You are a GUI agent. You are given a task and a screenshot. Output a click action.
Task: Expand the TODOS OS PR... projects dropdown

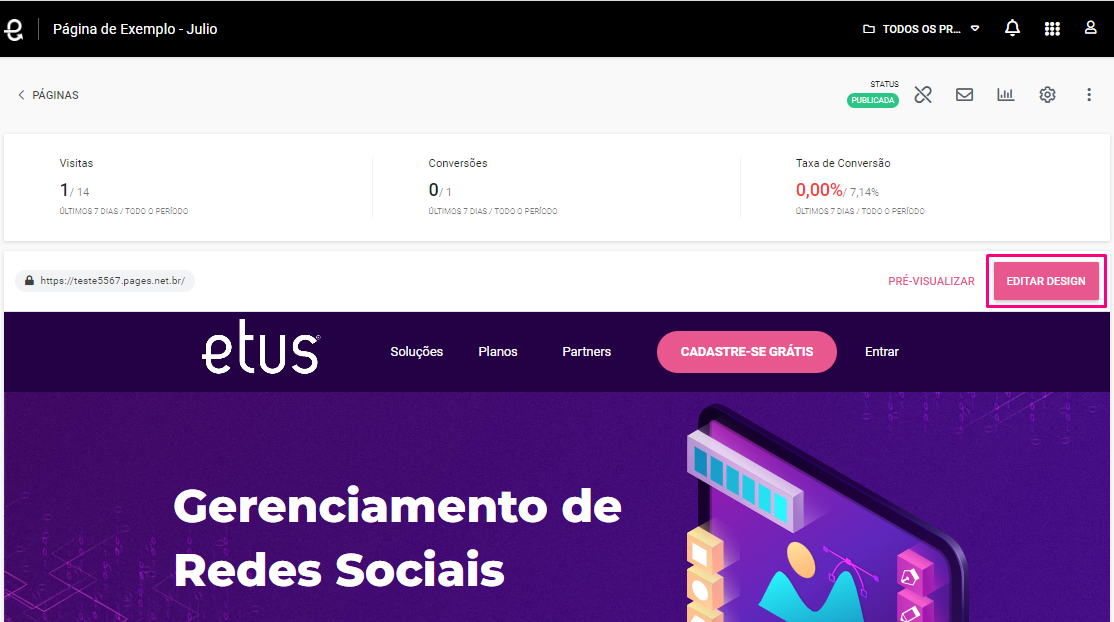pyautogui.click(x=921, y=29)
